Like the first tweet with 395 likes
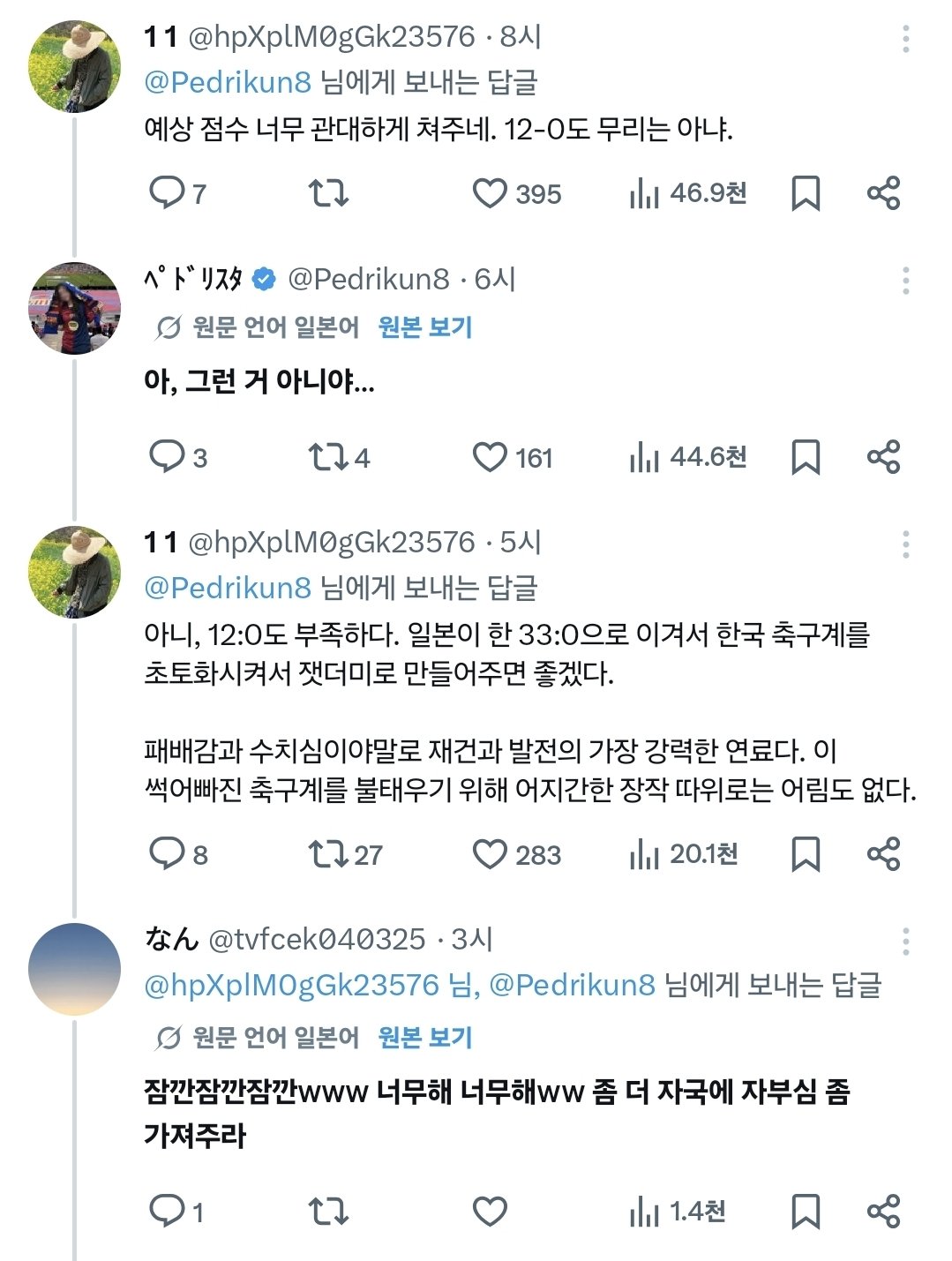 click(x=490, y=193)
